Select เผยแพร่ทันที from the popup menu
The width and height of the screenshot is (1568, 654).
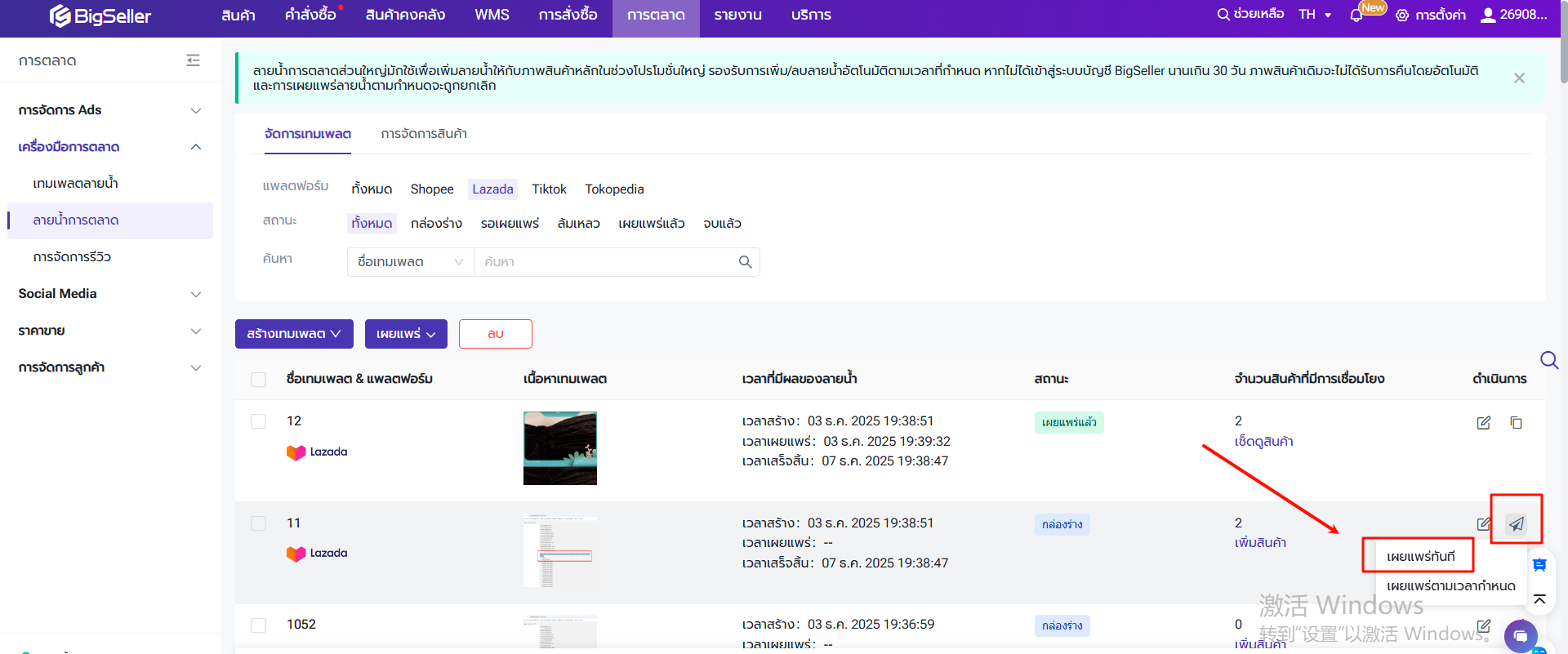click(1420, 557)
